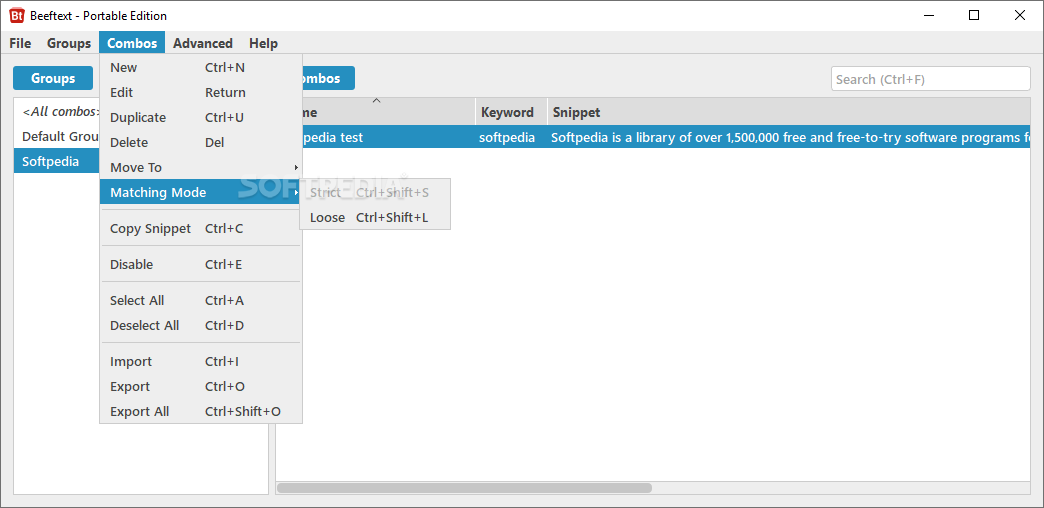Choose Deselect All menu entry
This screenshot has width=1044, height=508.
coord(201,326)
